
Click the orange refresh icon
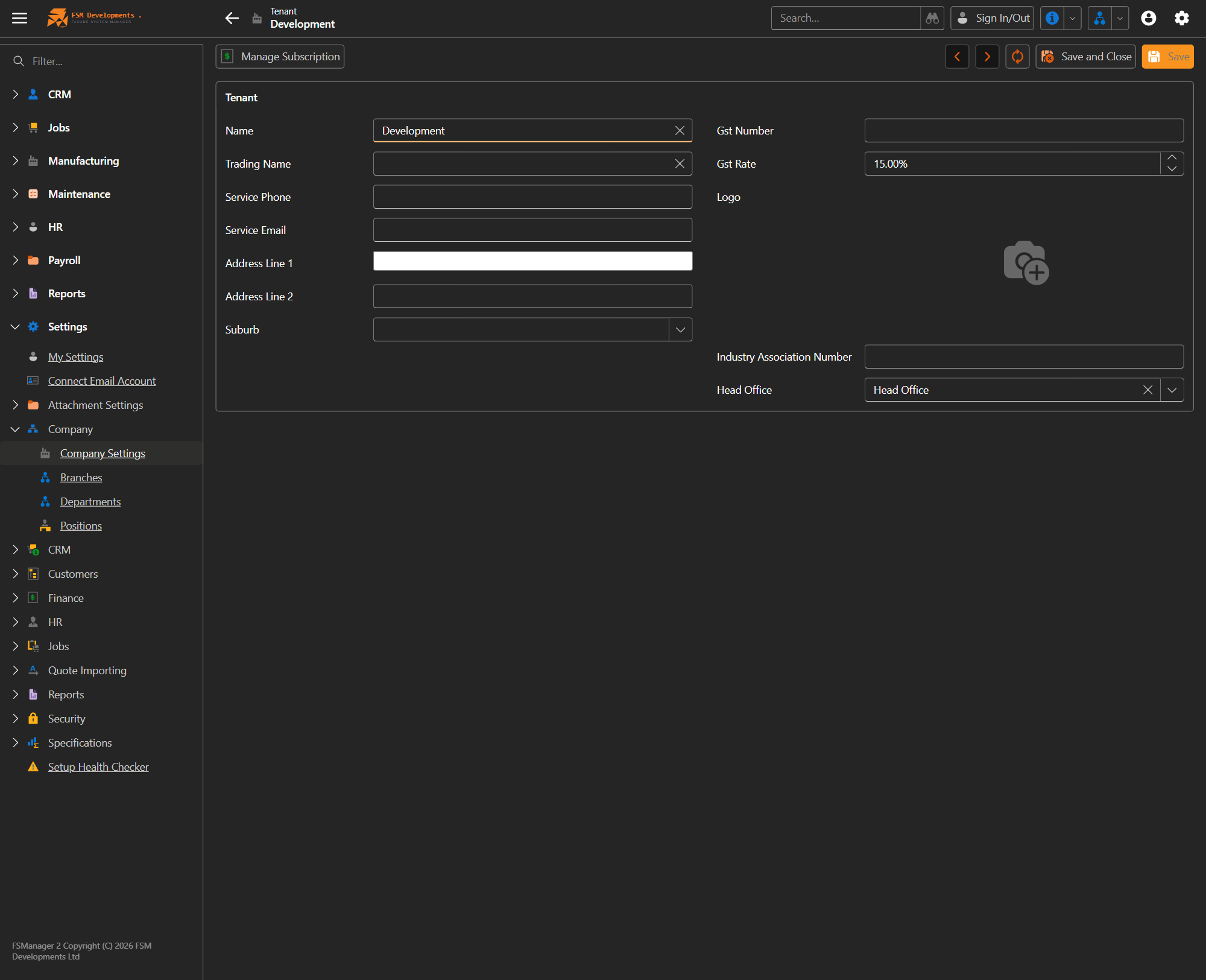pyautogui.click(x=1017, y=57)
